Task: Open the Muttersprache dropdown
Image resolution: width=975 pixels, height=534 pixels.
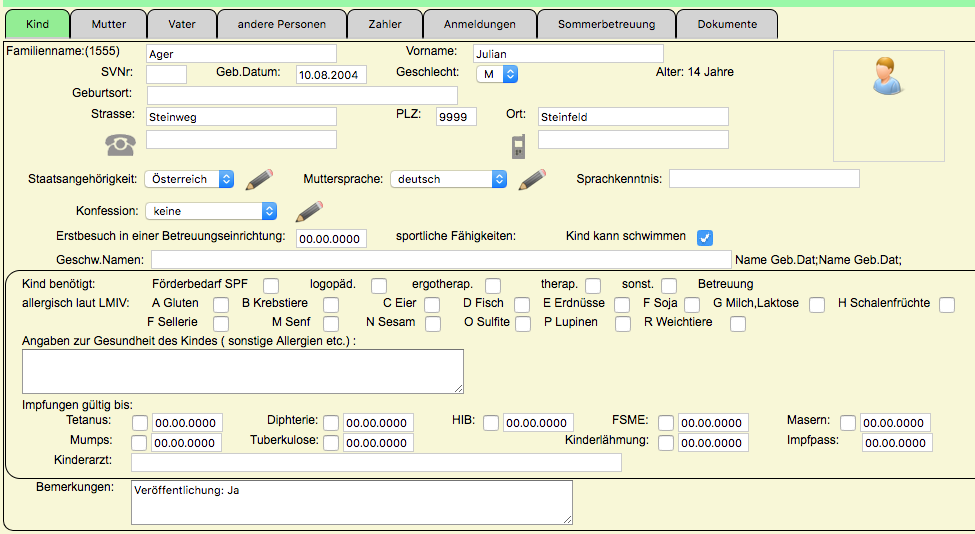Action: point(449,179)
